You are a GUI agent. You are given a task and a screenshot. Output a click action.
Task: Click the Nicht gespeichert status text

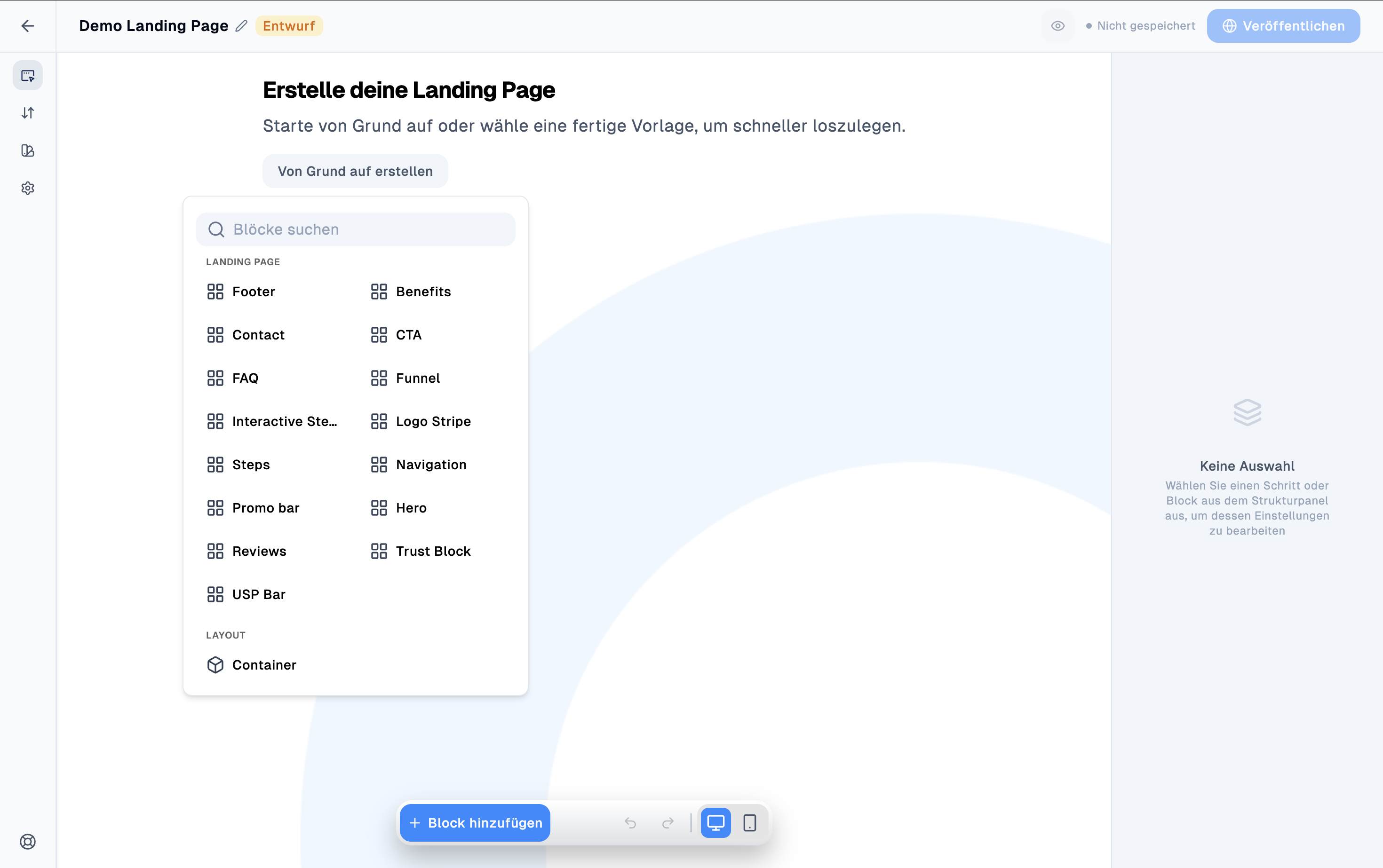1146,26
